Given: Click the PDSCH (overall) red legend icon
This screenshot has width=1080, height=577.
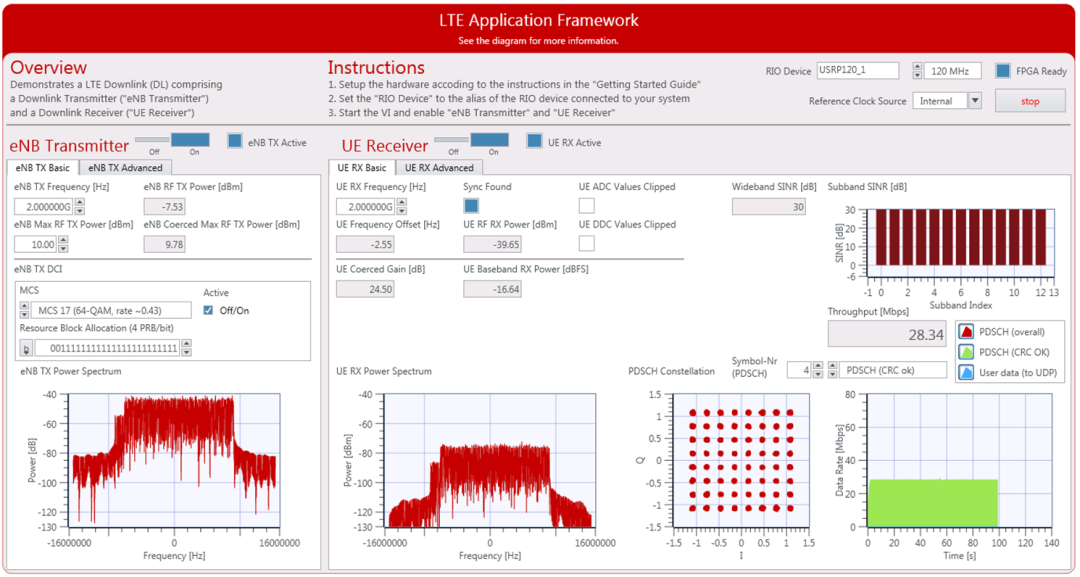Looking at the screenshot, I should 966,332.
